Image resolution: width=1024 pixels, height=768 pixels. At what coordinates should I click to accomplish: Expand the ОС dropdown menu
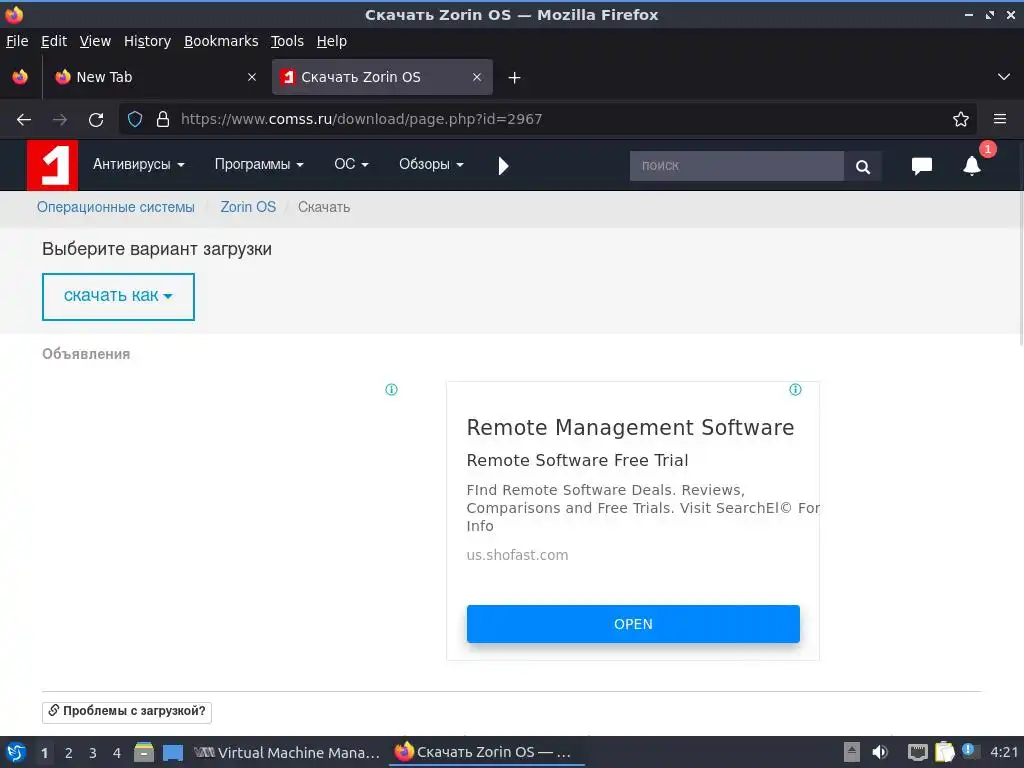click(x=351, y=165)
